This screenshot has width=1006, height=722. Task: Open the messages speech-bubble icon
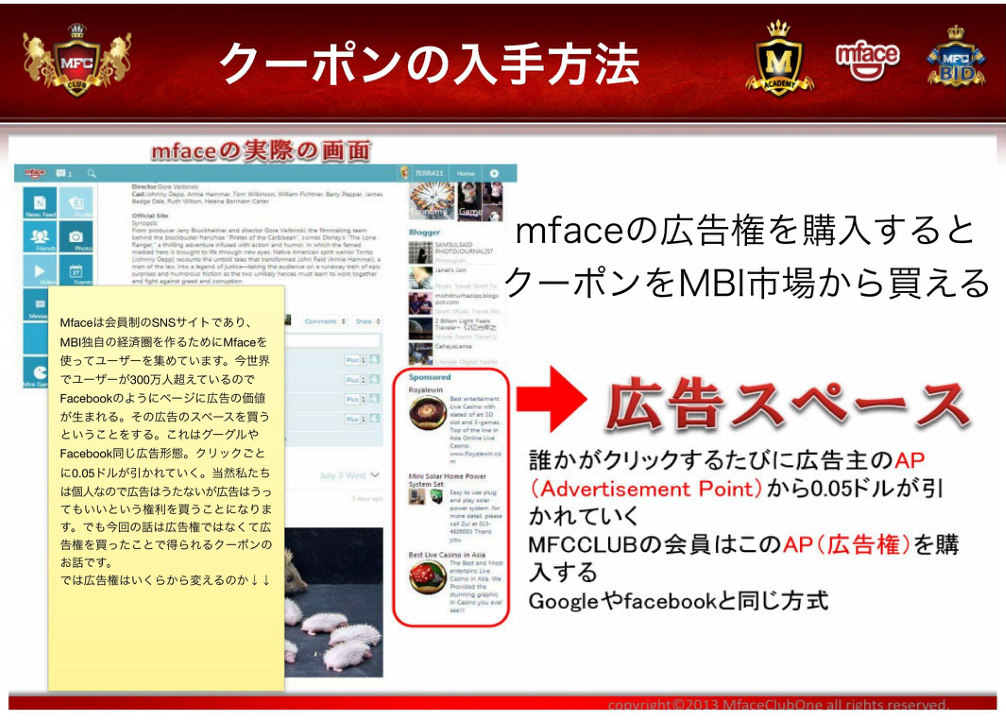point(63,173)
